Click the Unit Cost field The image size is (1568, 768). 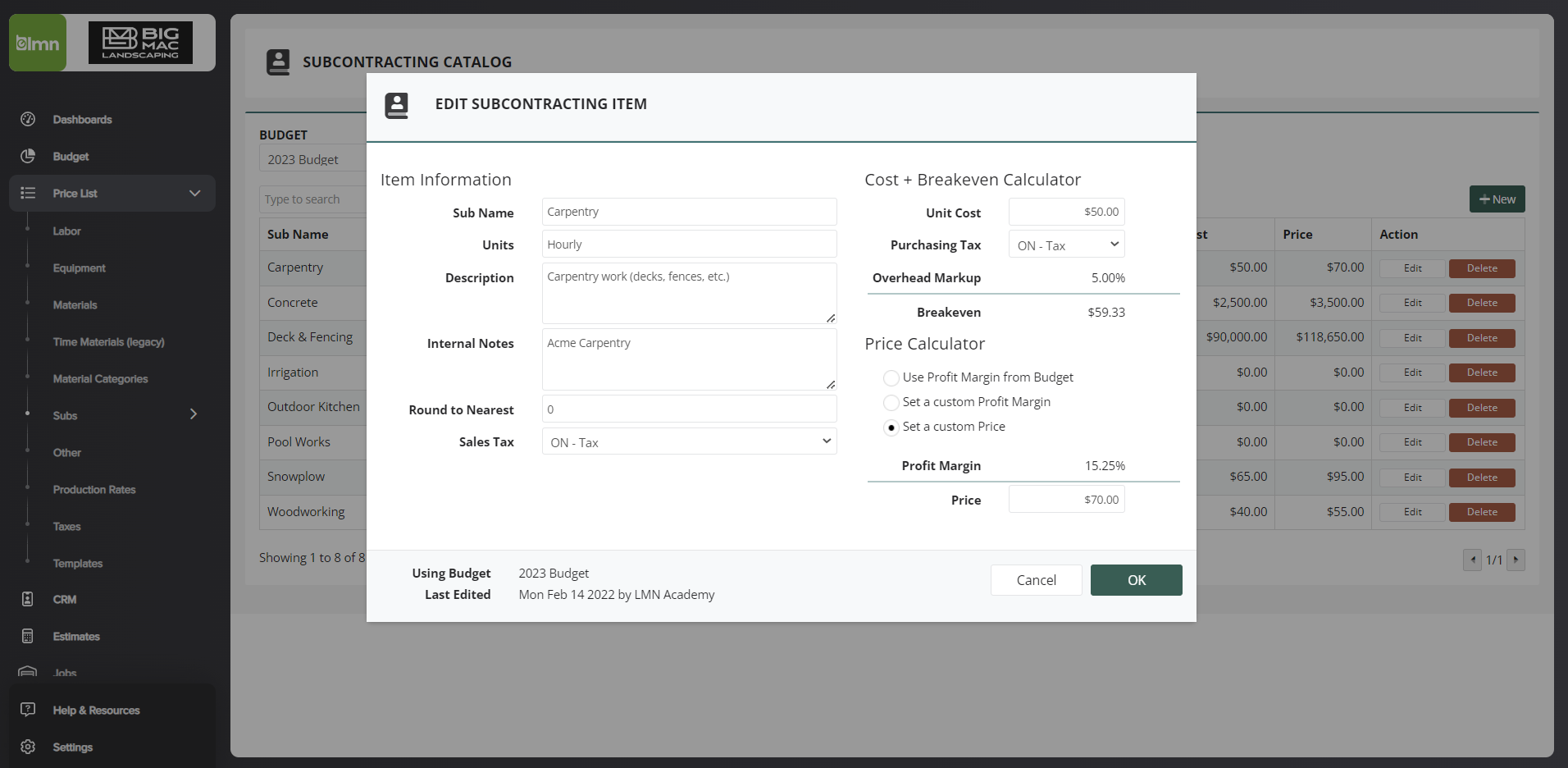1067,212
